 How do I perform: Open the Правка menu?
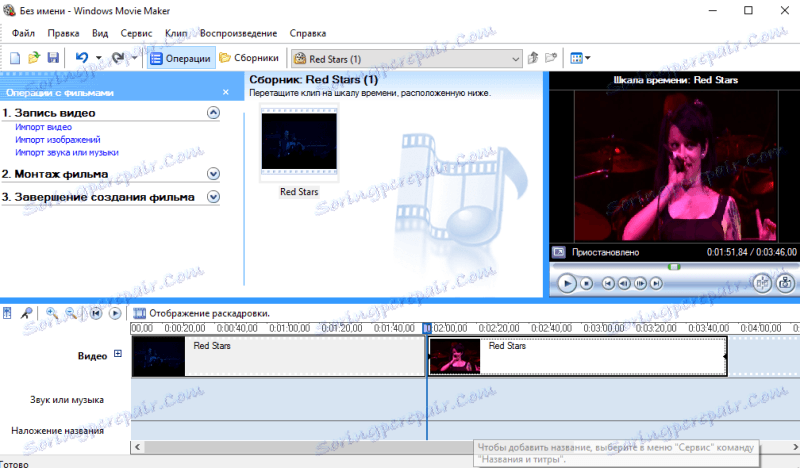point(63,33)
